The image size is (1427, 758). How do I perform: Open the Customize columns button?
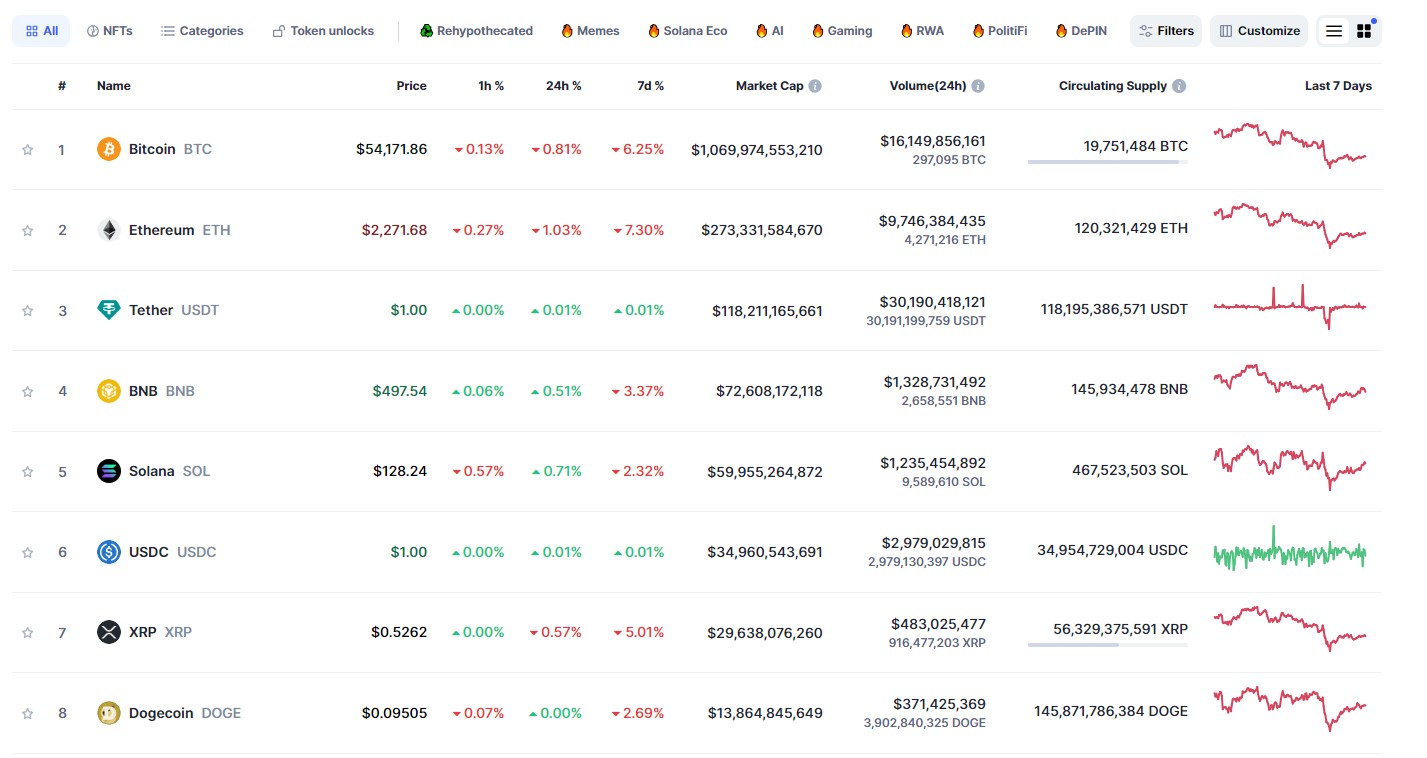1259,31
